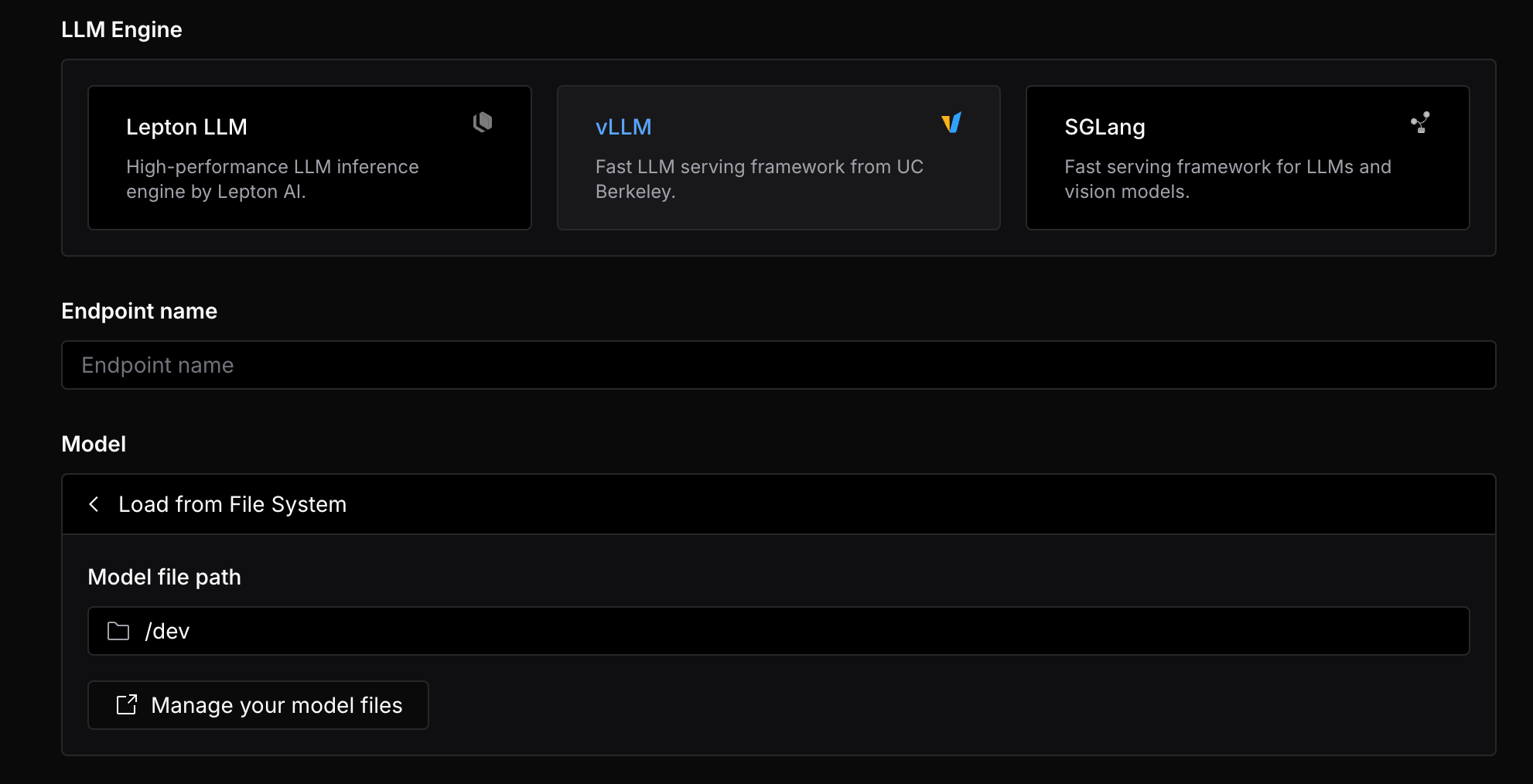
Task: Click the Lepton LLM logo icon
Action: [483, 122]
